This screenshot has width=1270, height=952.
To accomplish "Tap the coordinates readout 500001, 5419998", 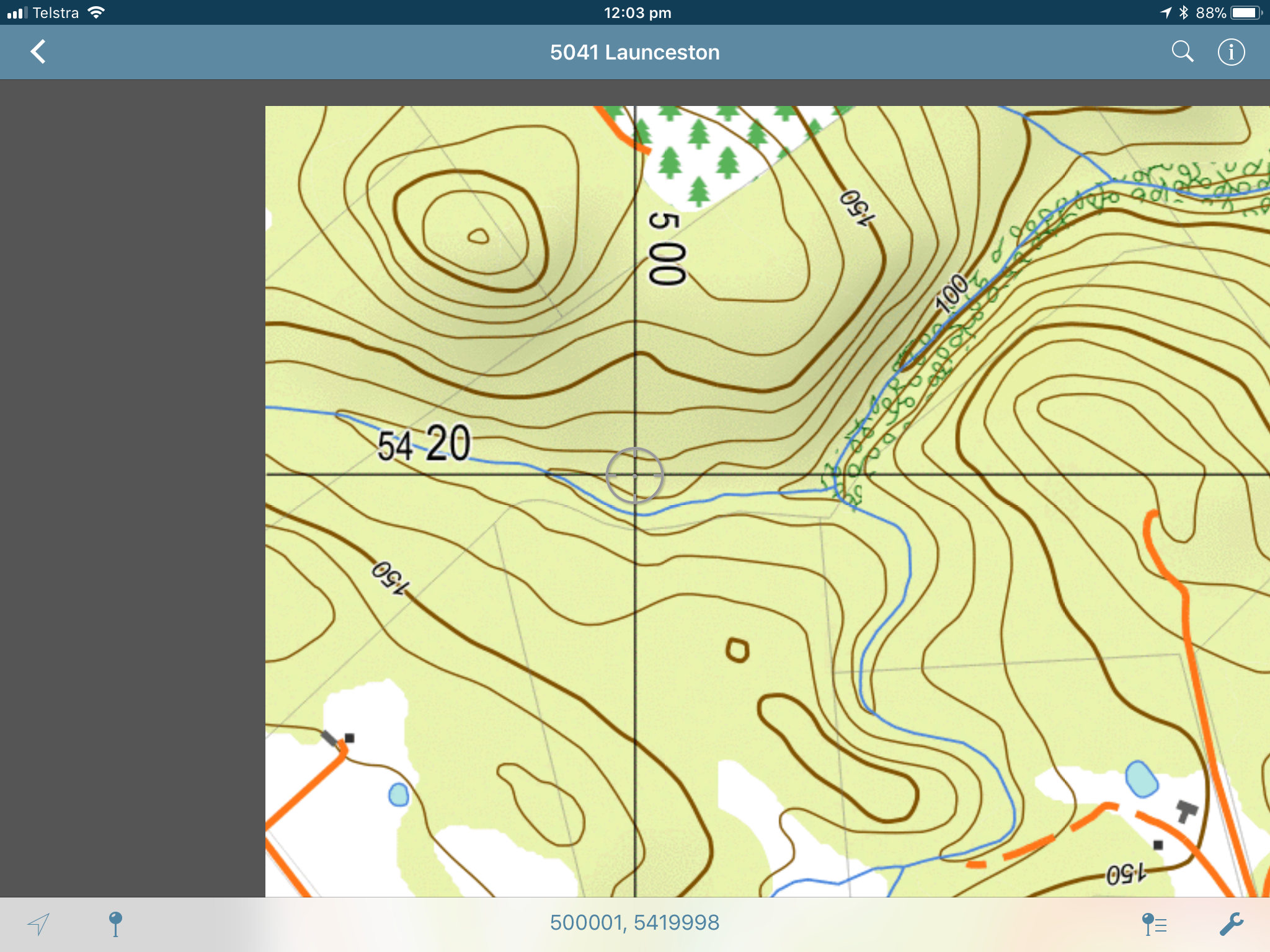I will (634, 922).
